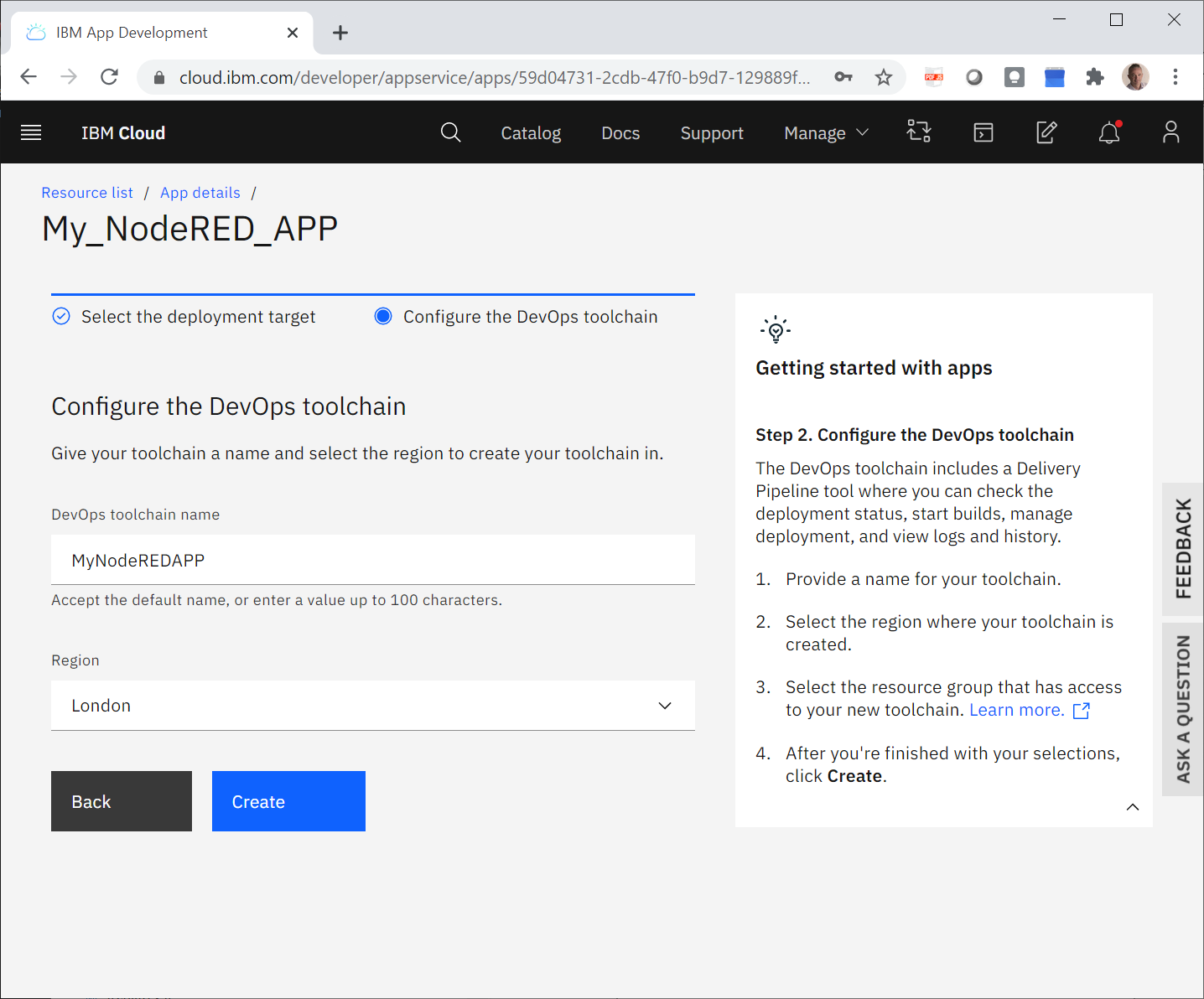Viewport: 1204px width, 999px height.
Task: Bookmark this page with the star icon
Action: [x=884, y=77]
